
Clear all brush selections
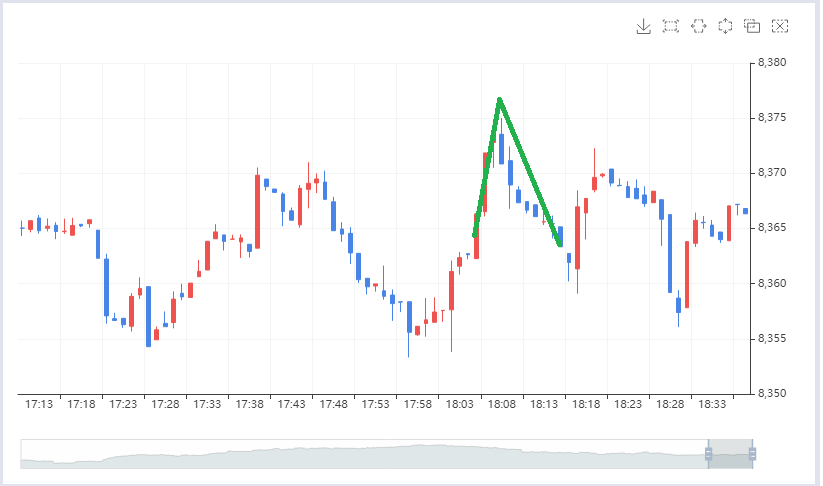click(780, 26)
